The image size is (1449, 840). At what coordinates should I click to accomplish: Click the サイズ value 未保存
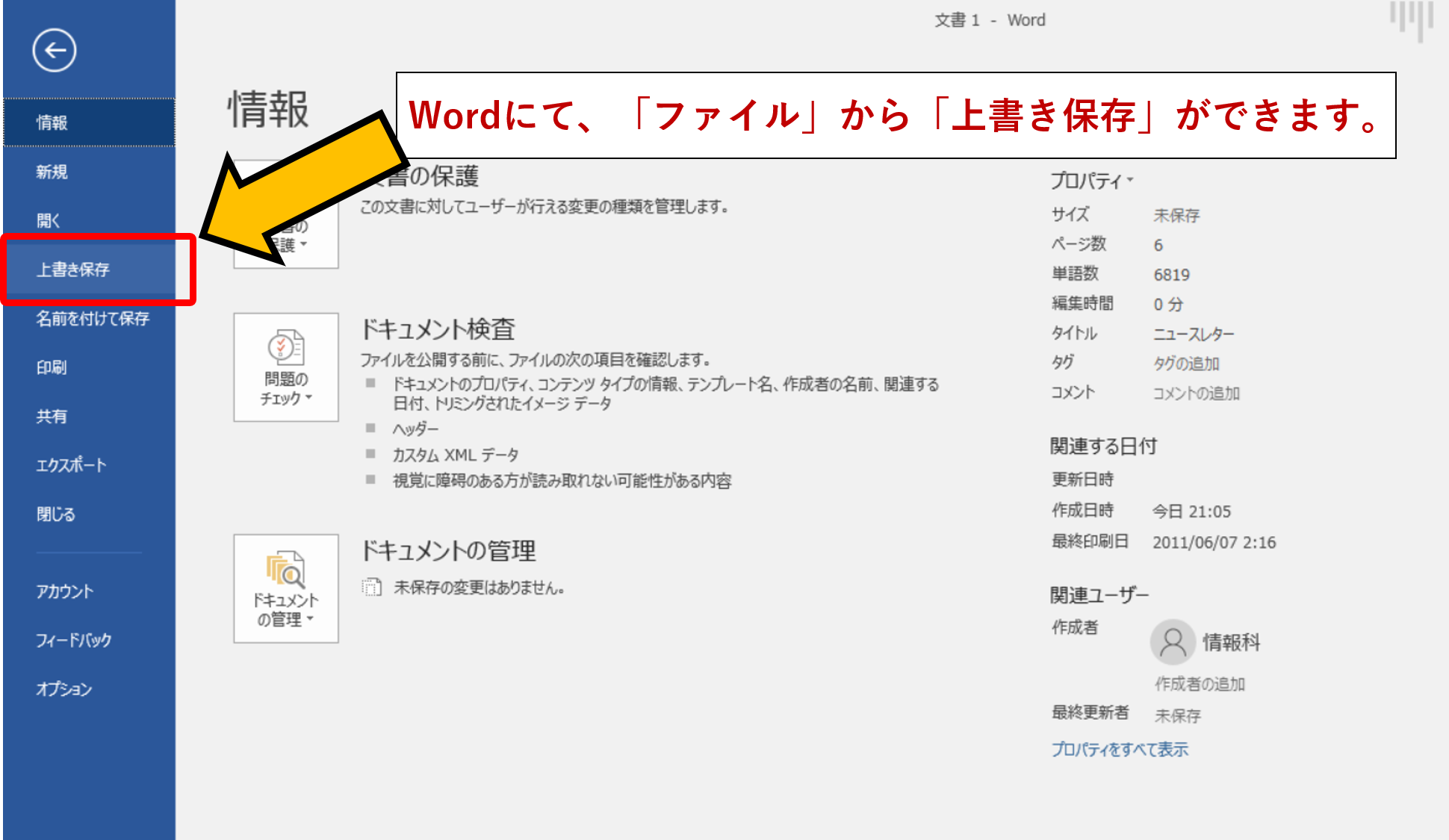pyautogui.click(x=1176, y=216)
